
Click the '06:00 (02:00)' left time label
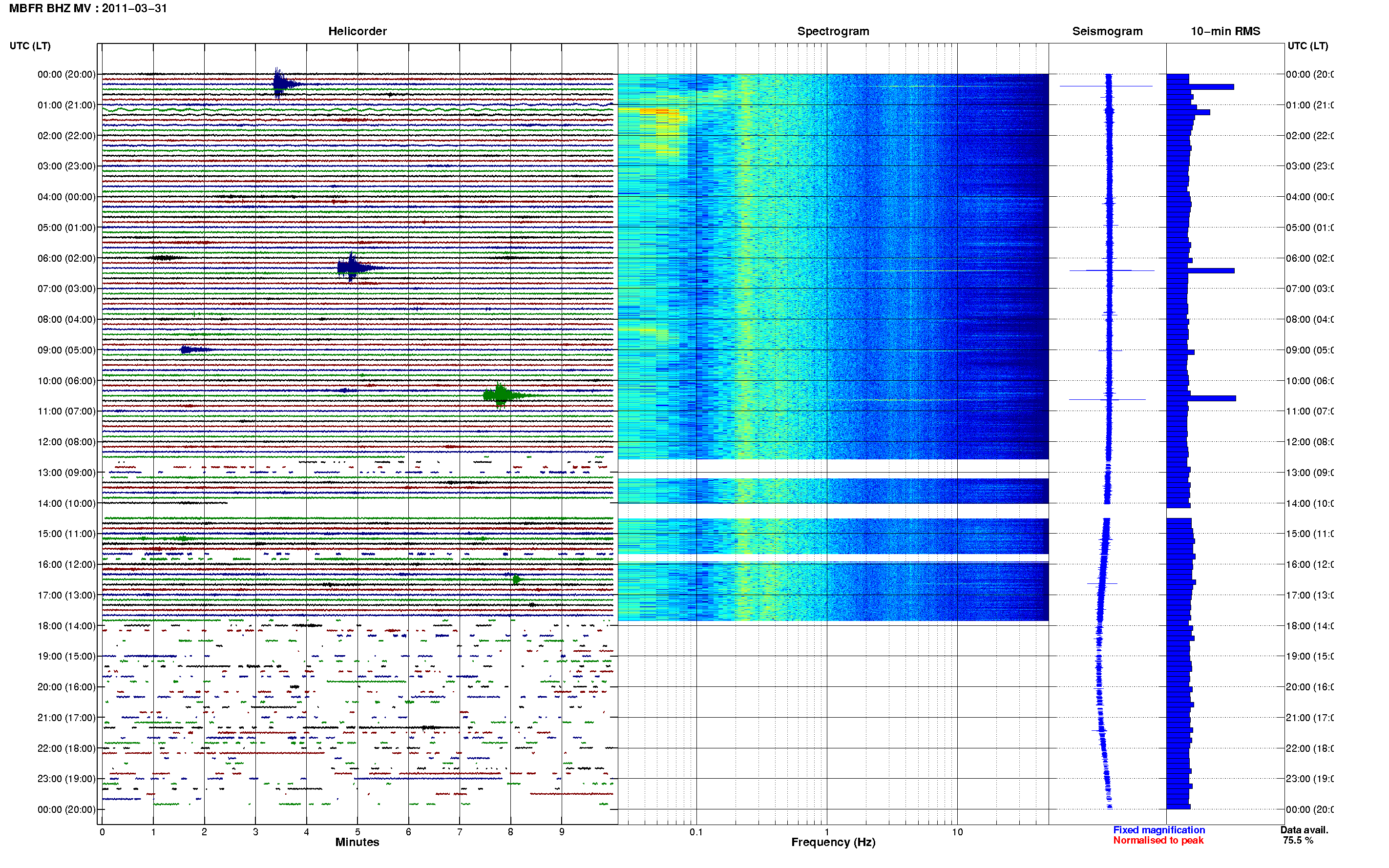click(66, 258)
